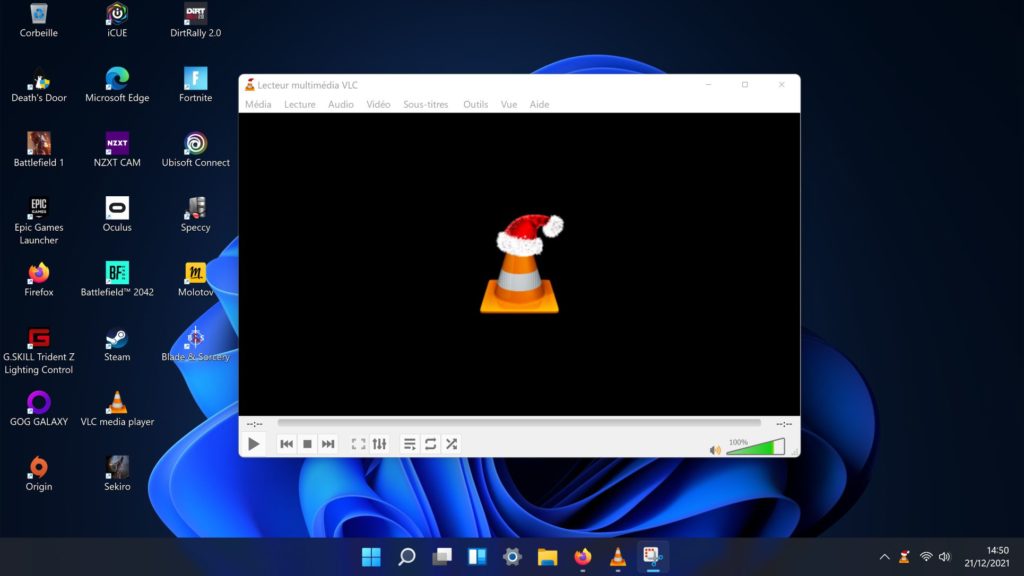Select the Fortnite desktop icon

pos(195,85)
